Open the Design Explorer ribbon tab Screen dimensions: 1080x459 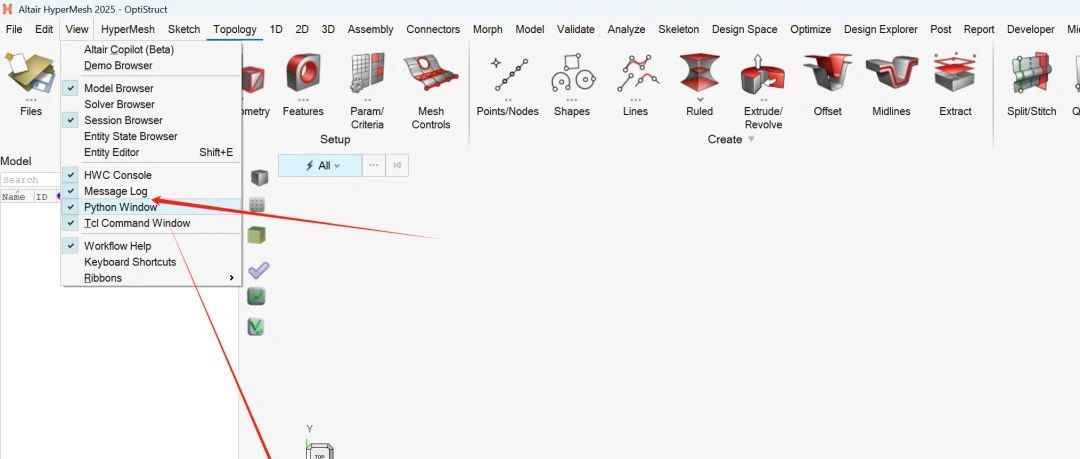tap(881, 30)
